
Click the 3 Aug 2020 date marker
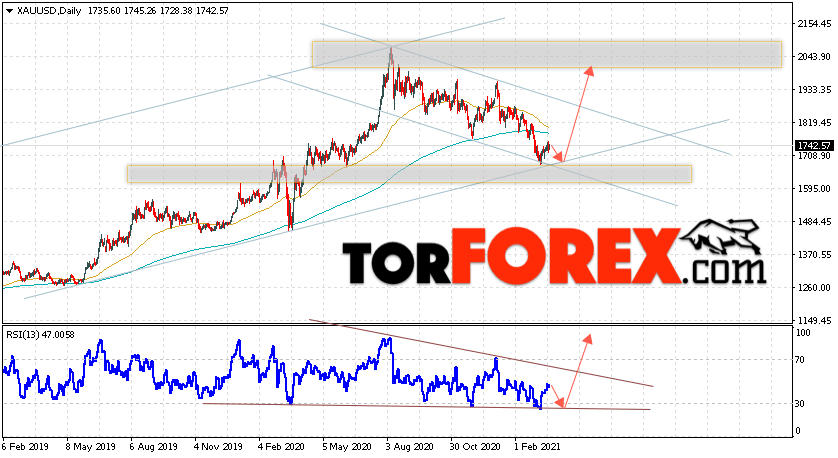pos(410,447)
